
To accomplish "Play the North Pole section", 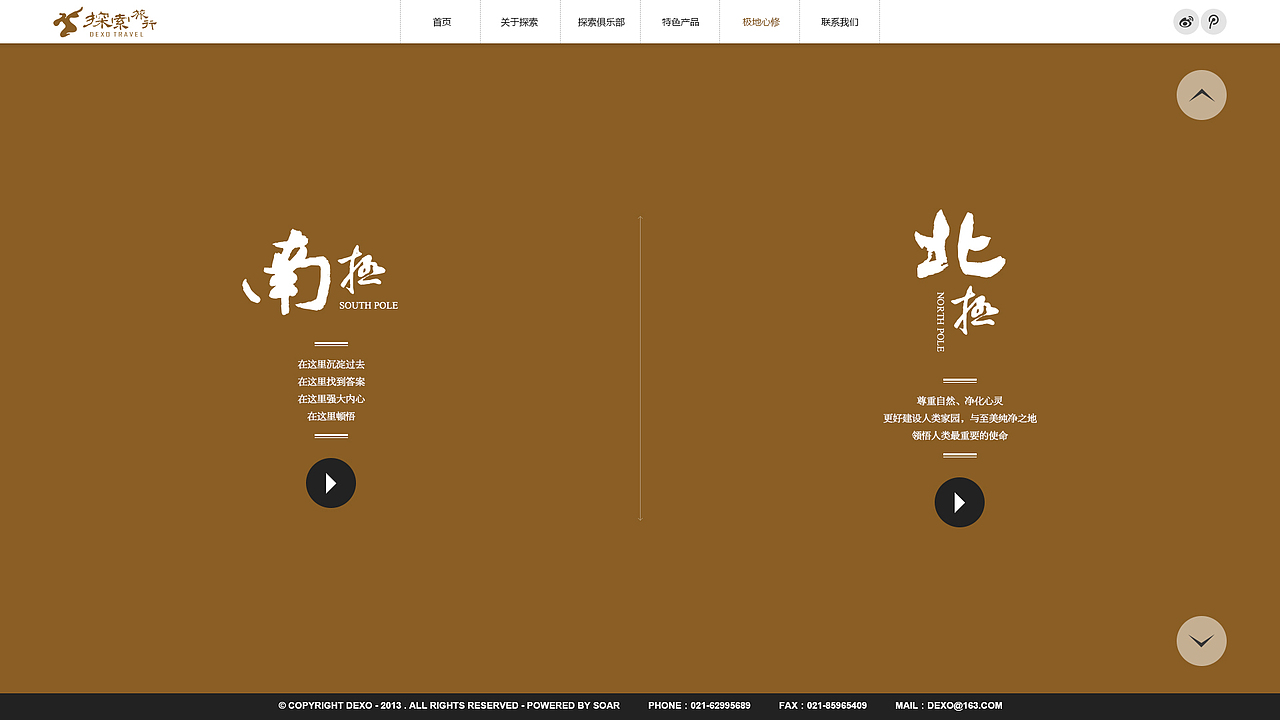I will 960,502.
